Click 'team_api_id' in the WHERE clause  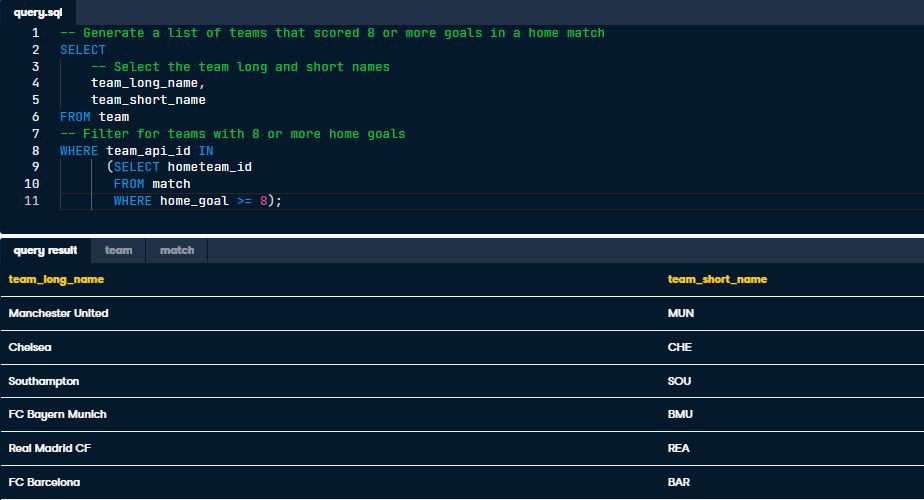(x=148, y=151)
